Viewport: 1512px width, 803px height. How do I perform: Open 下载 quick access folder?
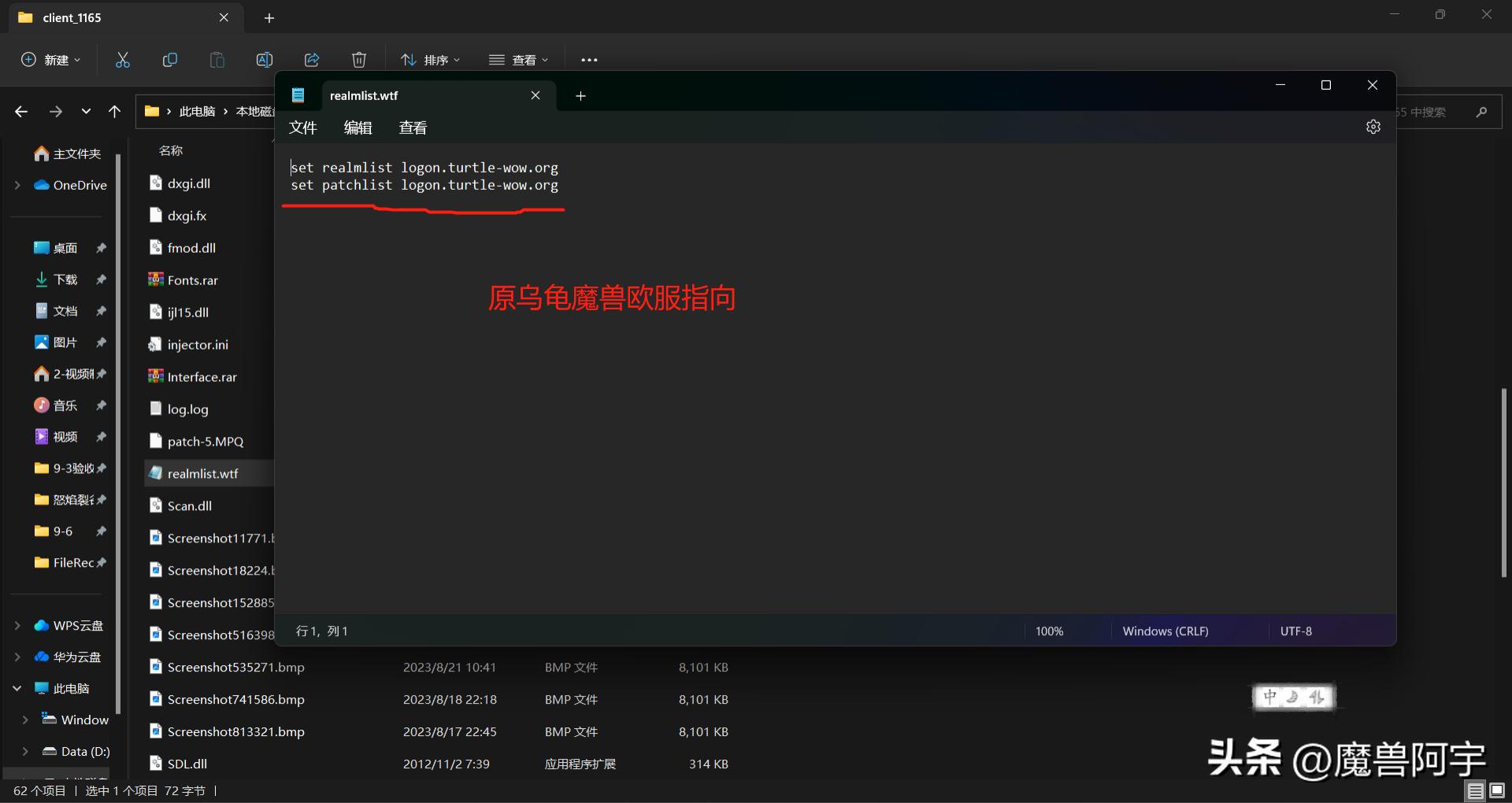click(56, 279)
